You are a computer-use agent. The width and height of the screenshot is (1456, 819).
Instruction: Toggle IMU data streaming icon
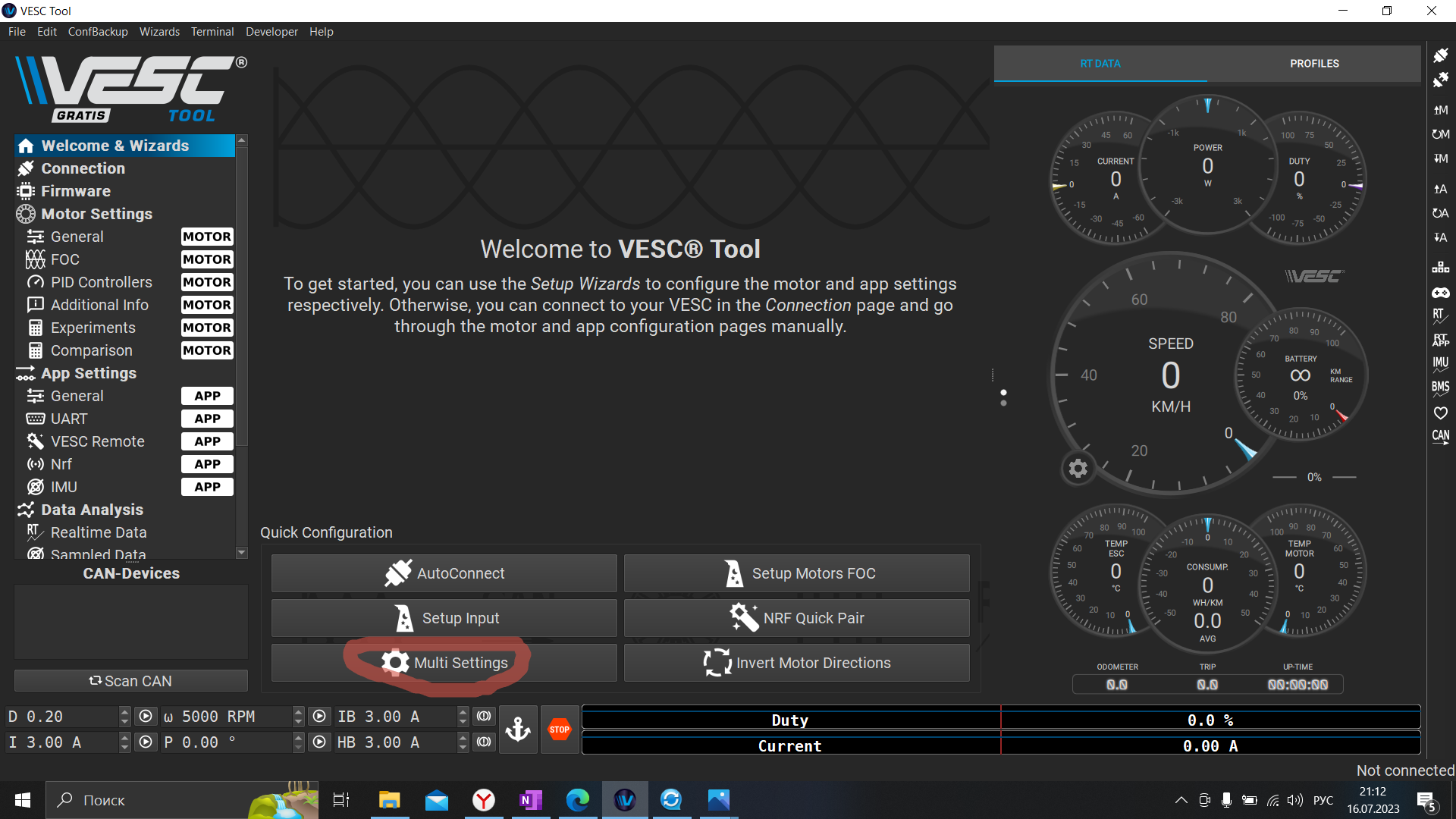click(x=1440, y=365)
